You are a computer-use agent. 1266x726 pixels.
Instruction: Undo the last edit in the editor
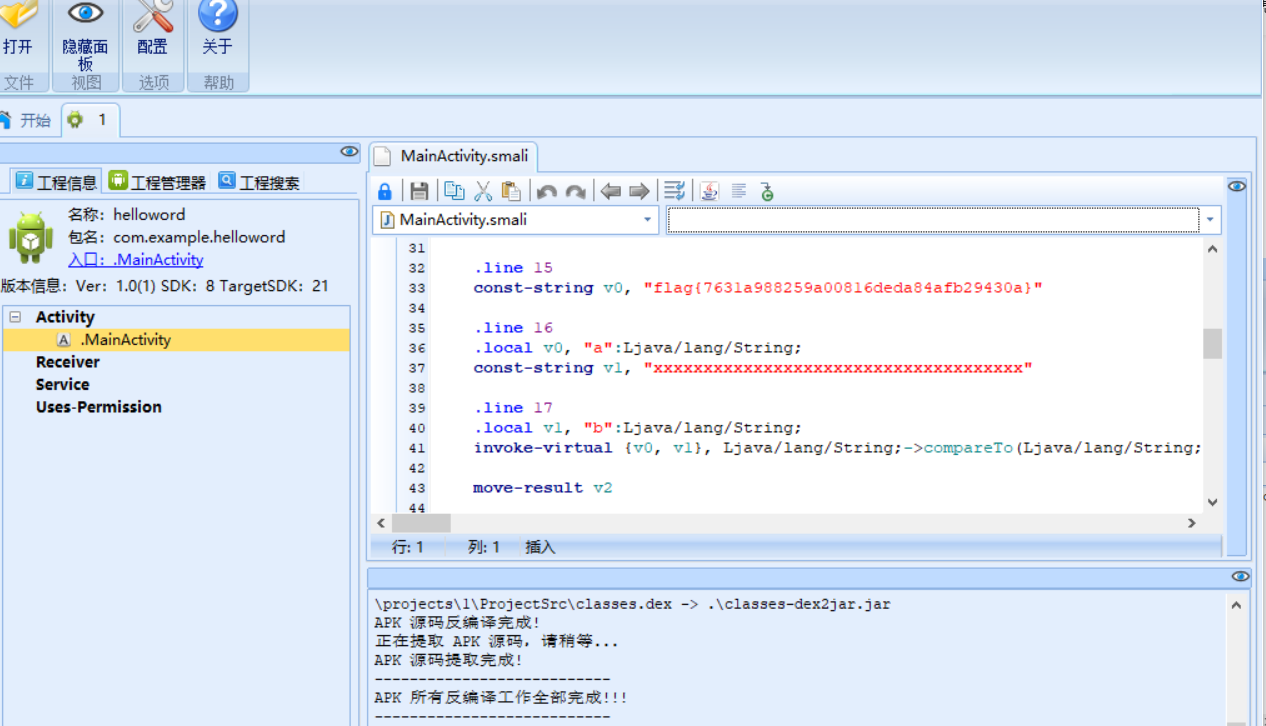pos(547,191)
